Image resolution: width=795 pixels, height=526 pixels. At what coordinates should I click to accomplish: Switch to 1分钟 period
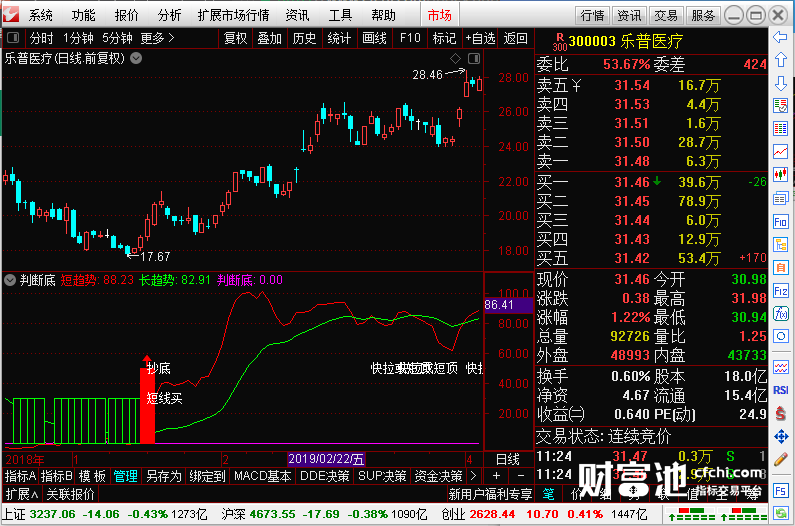point(78,38)
